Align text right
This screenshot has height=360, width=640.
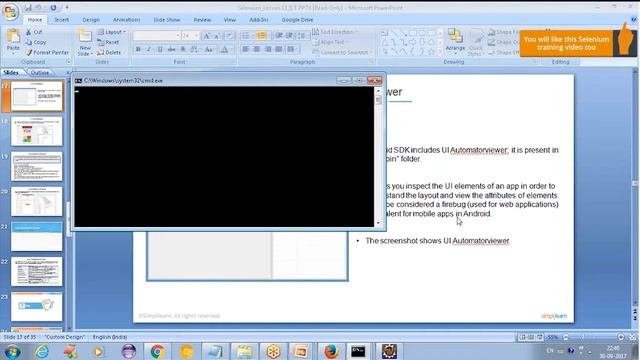click(268, 49)
